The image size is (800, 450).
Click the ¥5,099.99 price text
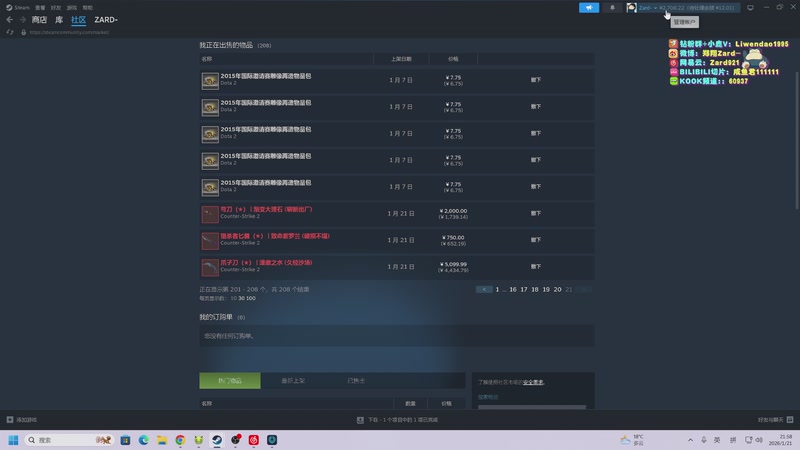click(453, 264)
